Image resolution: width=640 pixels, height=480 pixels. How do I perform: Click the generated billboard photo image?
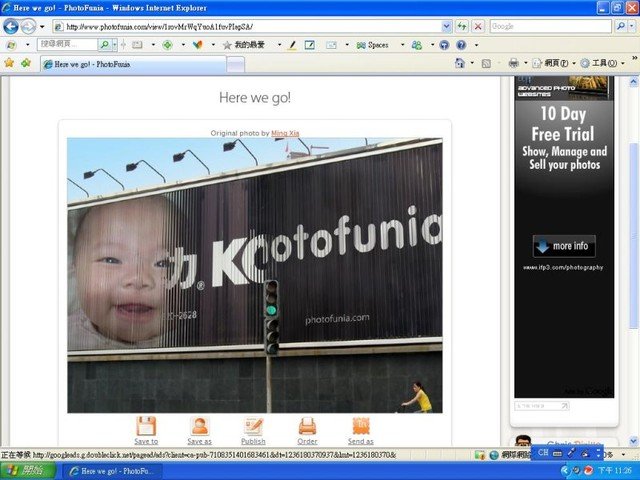tap(255, 276)
